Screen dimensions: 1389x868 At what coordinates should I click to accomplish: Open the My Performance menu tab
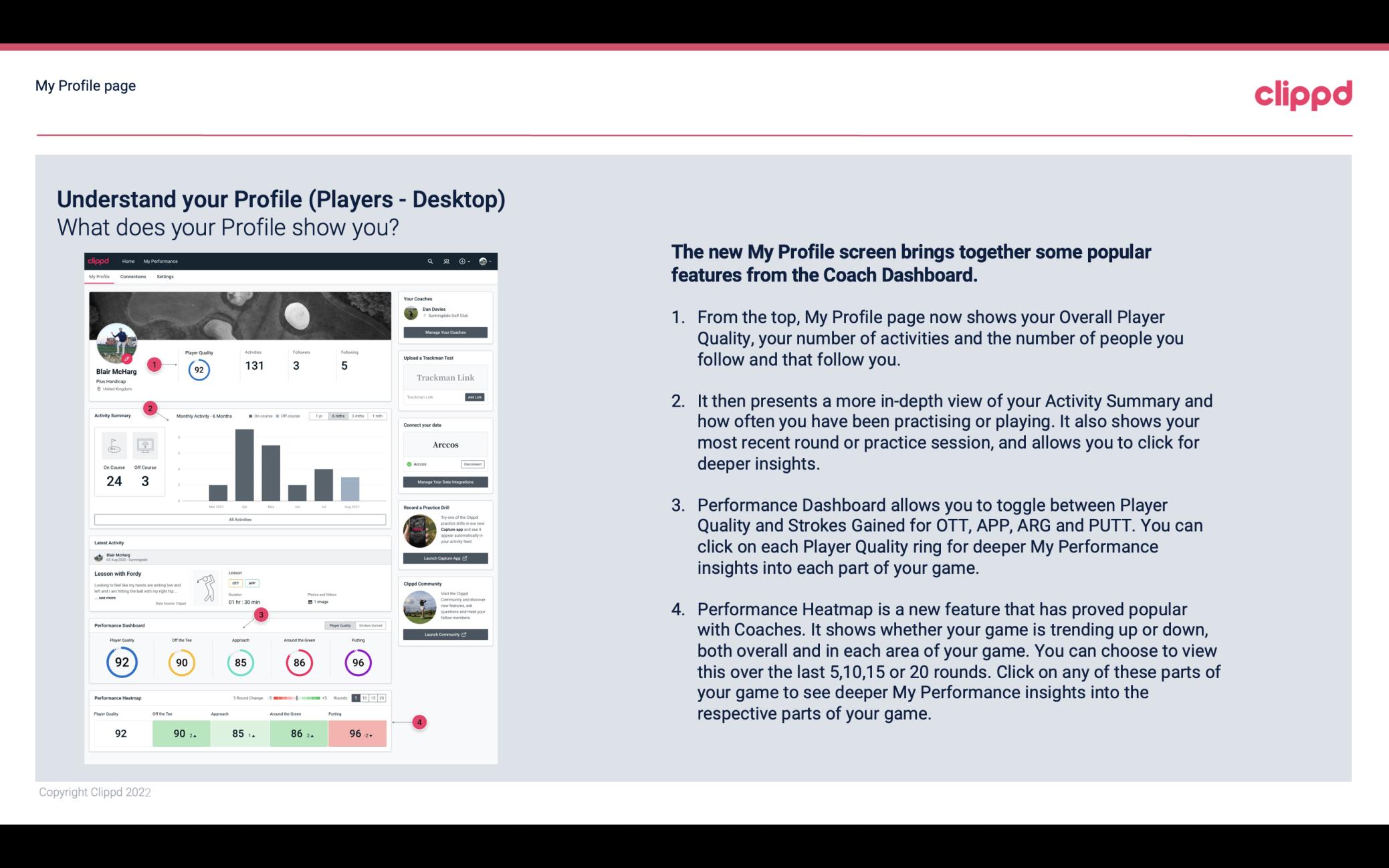pos(160,262)
